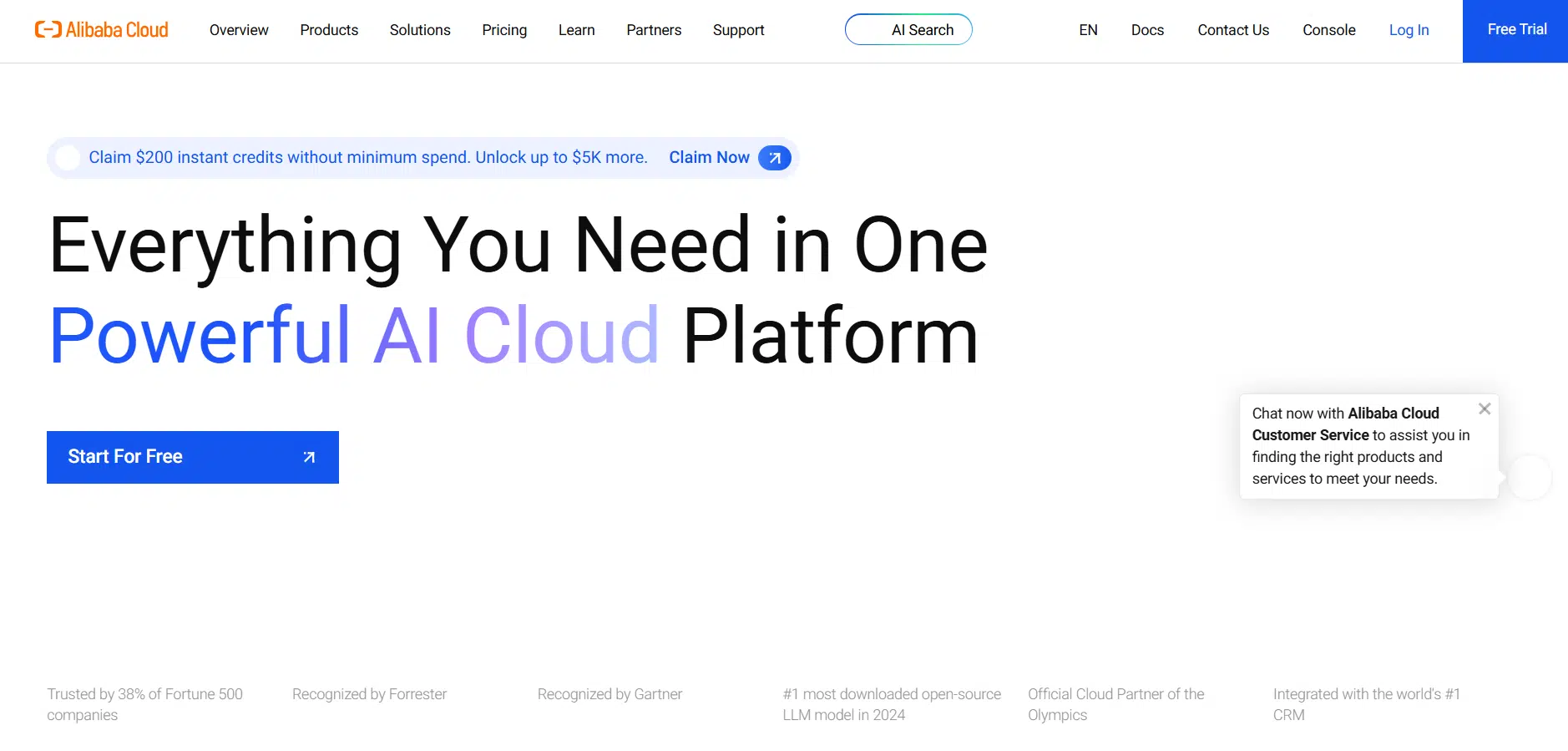This screenshot has width=1568, height=751.
Task: Open the Pricing nav item
Action: click(504, 30)
